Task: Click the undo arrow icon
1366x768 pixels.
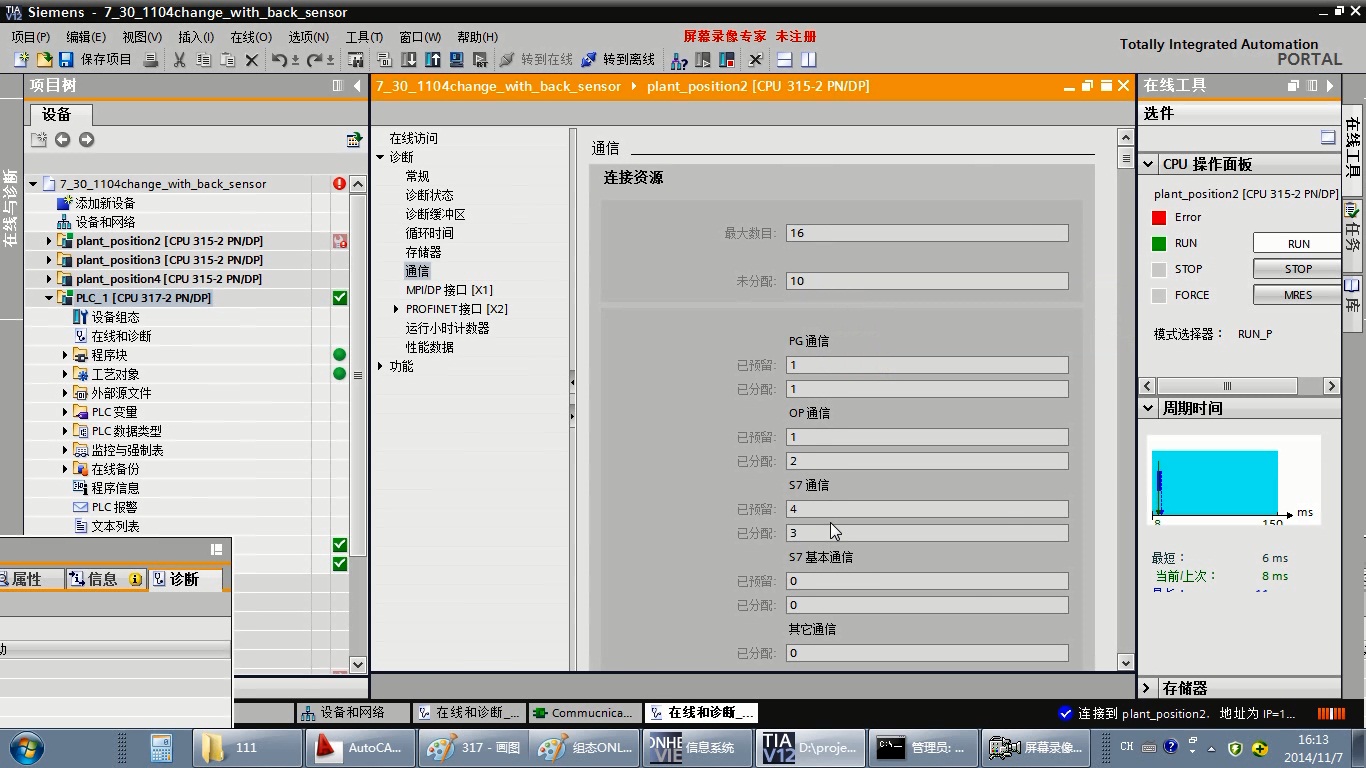Action: (279, 60)
